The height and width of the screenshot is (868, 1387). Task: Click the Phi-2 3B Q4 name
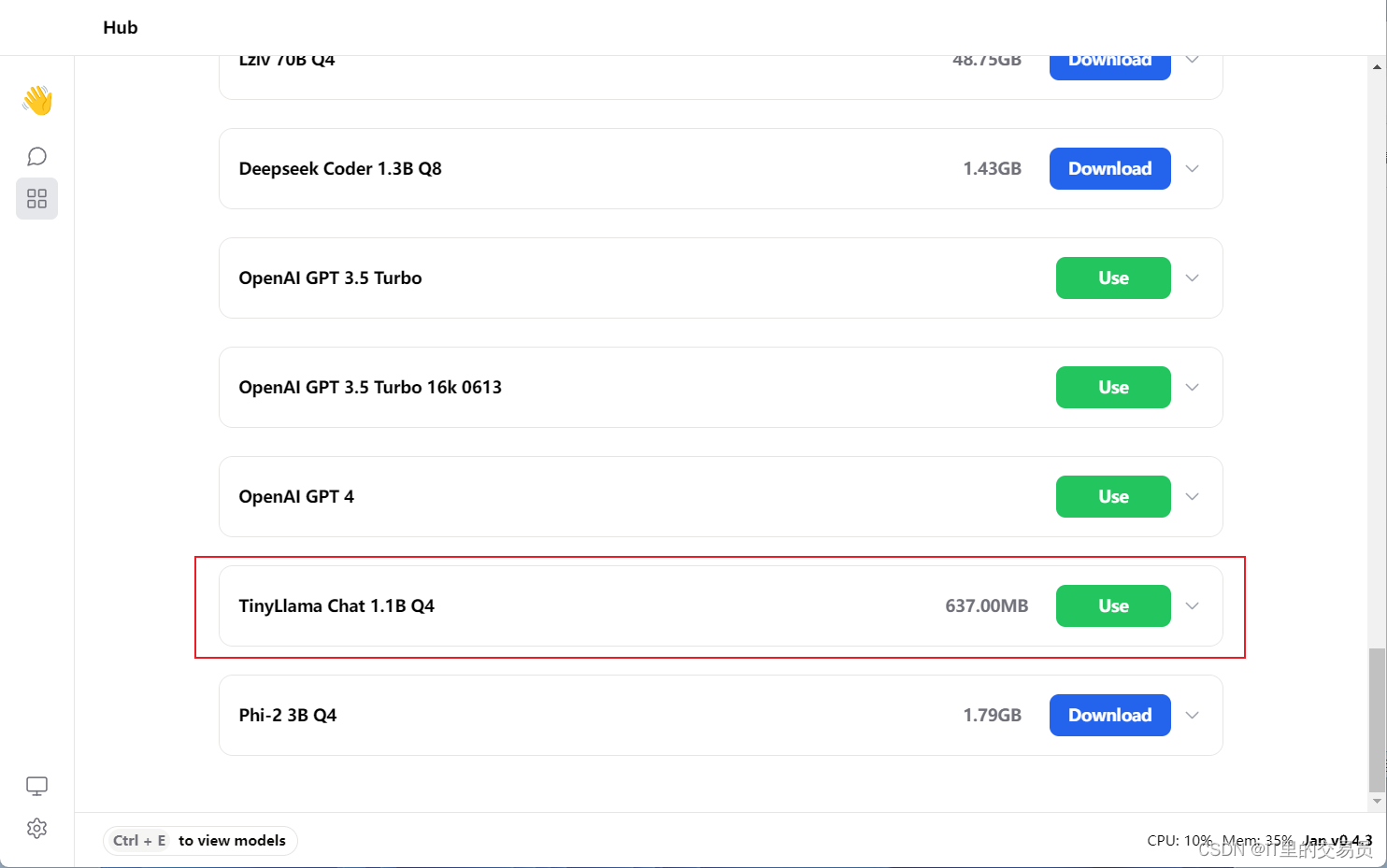(x=288, y=715)
